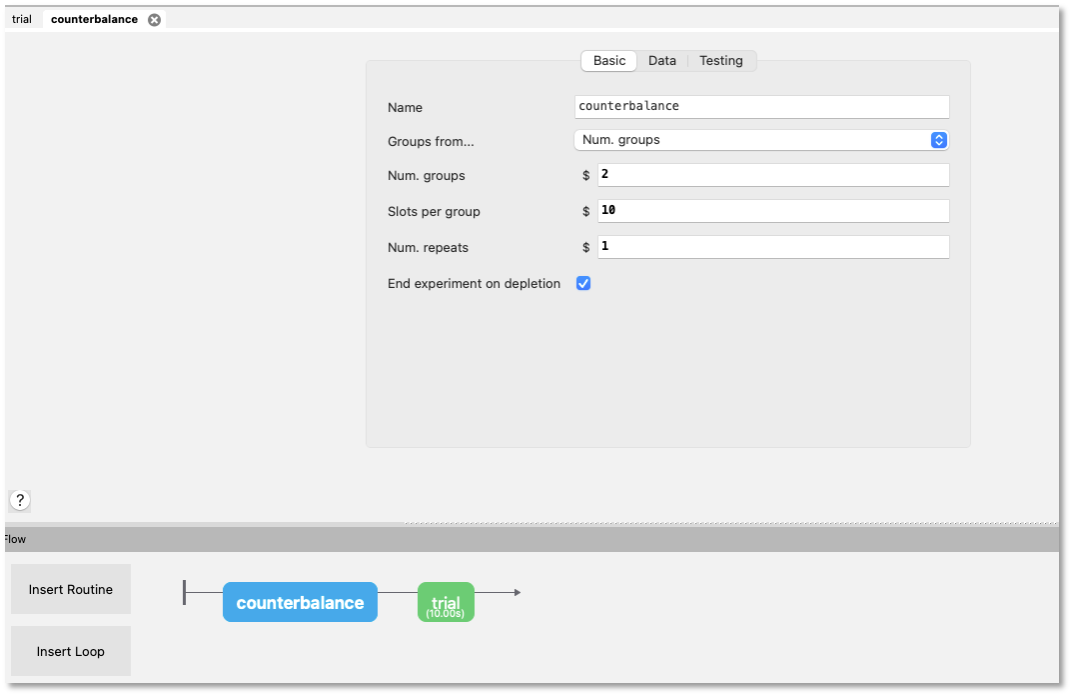Click the Insert Loop button
The height and width of the screenshot is (696, 1072).
pyautogui.click(x=70, y=652)
